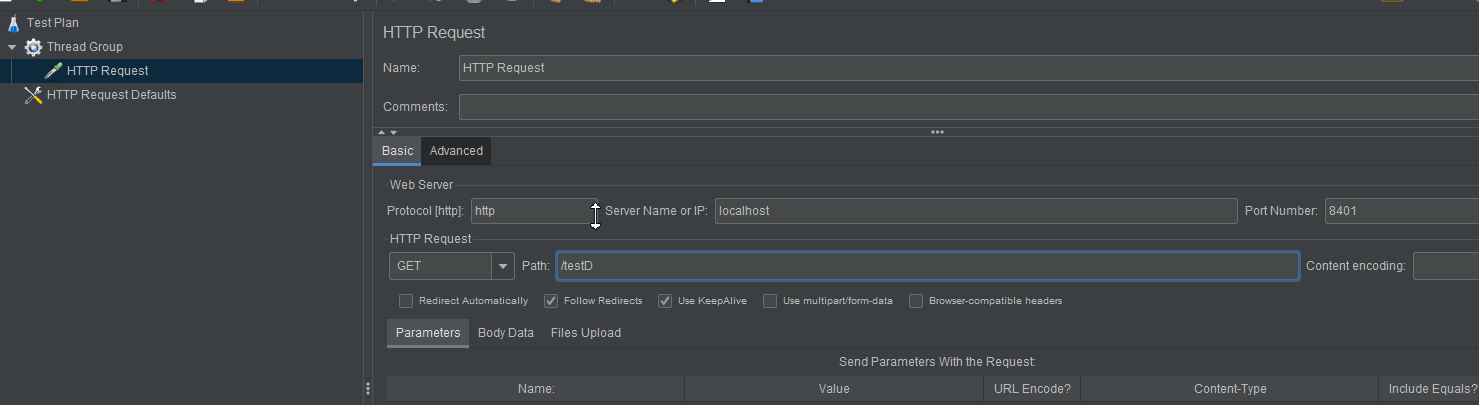Uncheck Follow Redirects checkbox
The height and width of the screenshot is (405, 1479).
pyautogui.click(x=551, y=301)
